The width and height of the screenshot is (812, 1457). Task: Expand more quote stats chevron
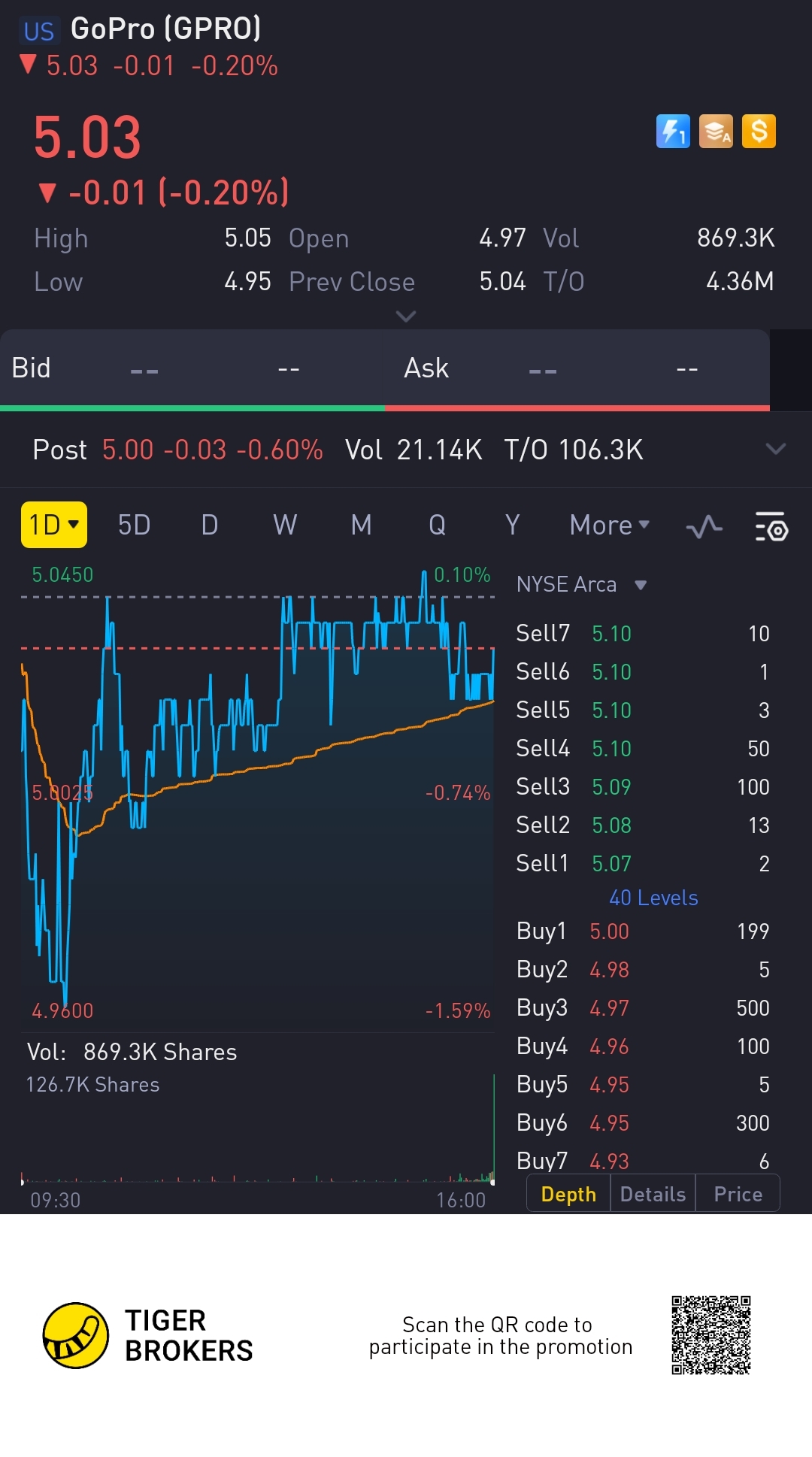(406, 317)
